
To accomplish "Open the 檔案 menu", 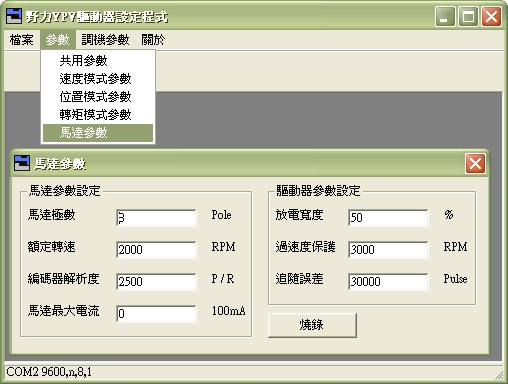I will (x=22, y=40).
